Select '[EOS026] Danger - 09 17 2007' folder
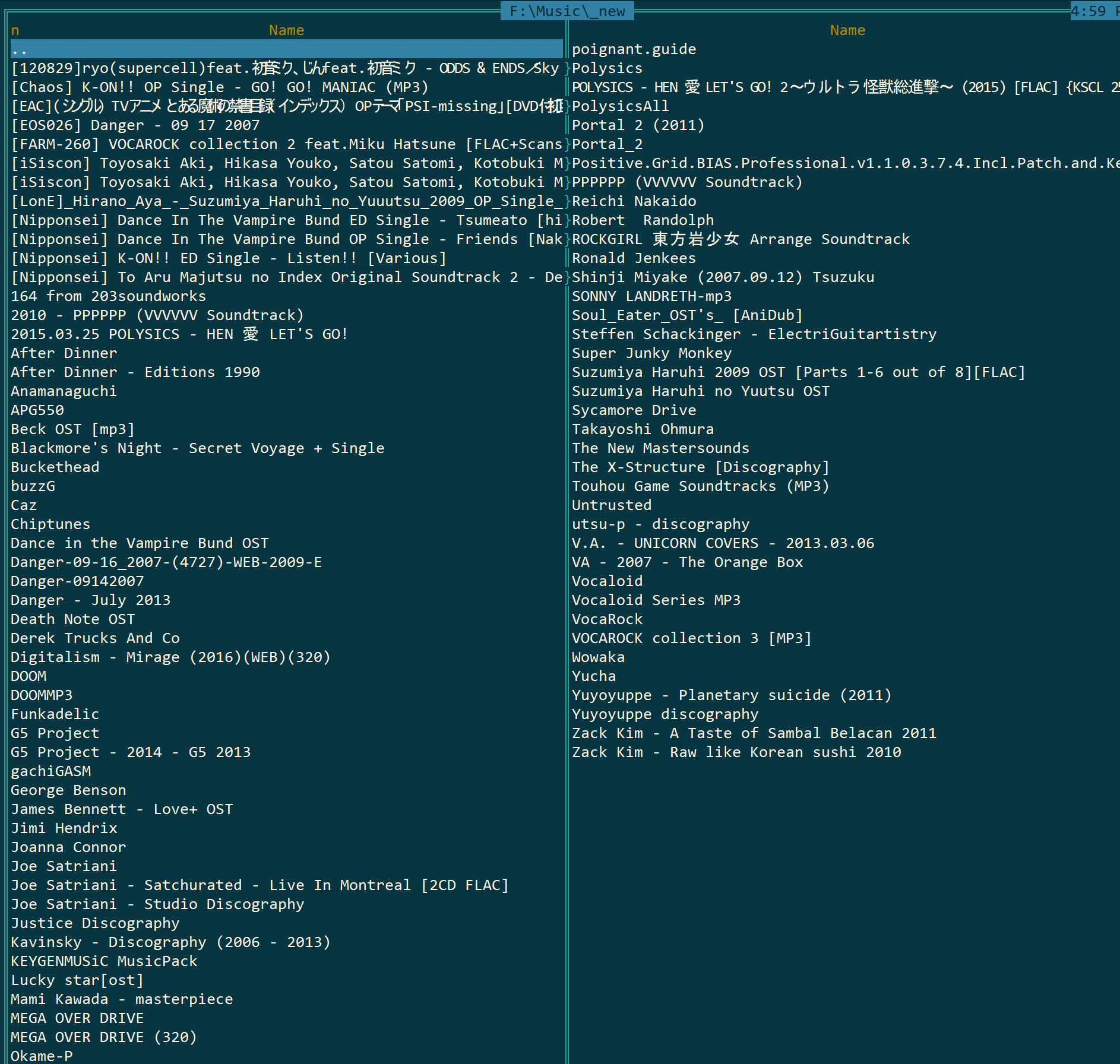Image resolution: width=1120 pixels, height=1064 pixels. click(x=135, y=125)
